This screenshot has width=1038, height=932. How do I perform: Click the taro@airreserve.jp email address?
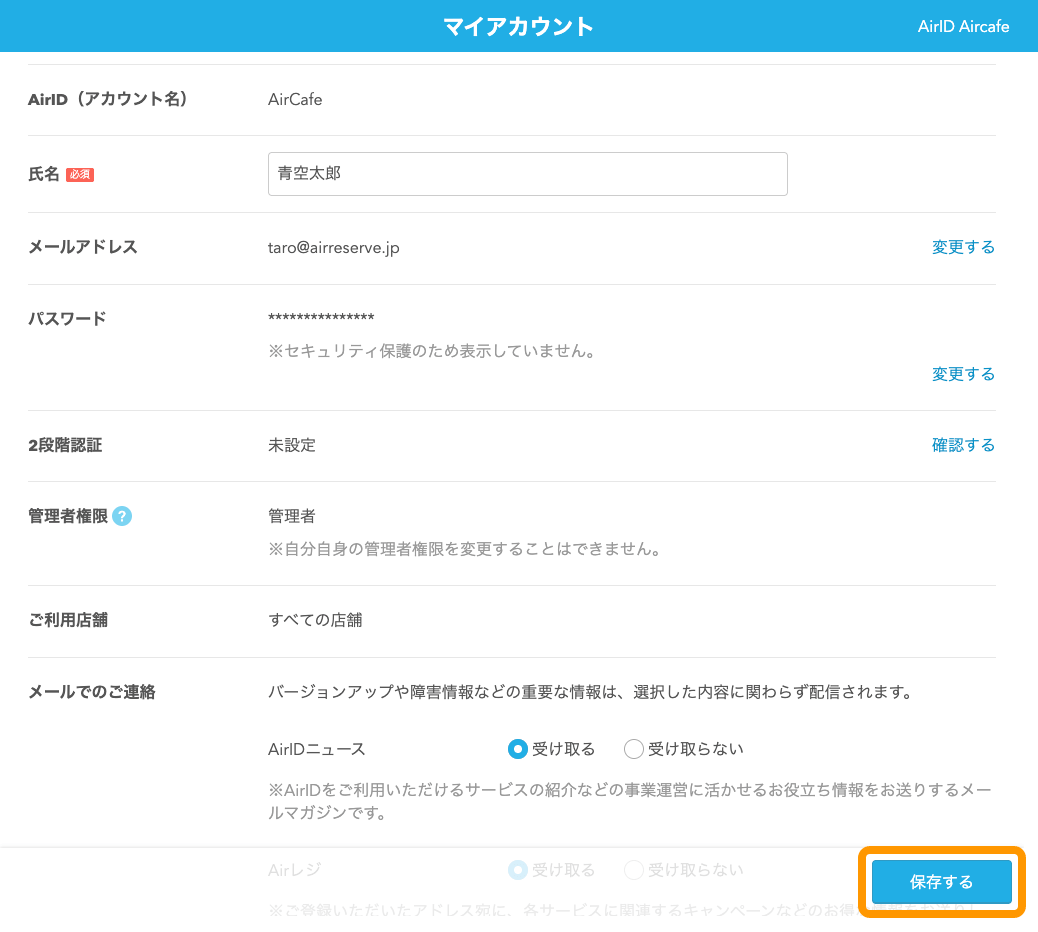coord(335,246)
